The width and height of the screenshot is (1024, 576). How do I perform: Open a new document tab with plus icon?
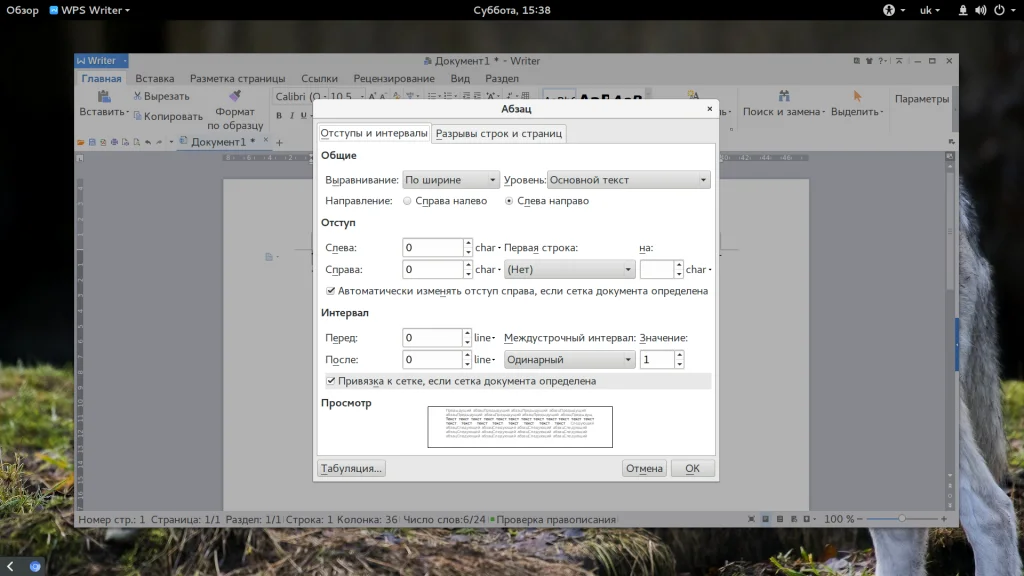[279, 143]
